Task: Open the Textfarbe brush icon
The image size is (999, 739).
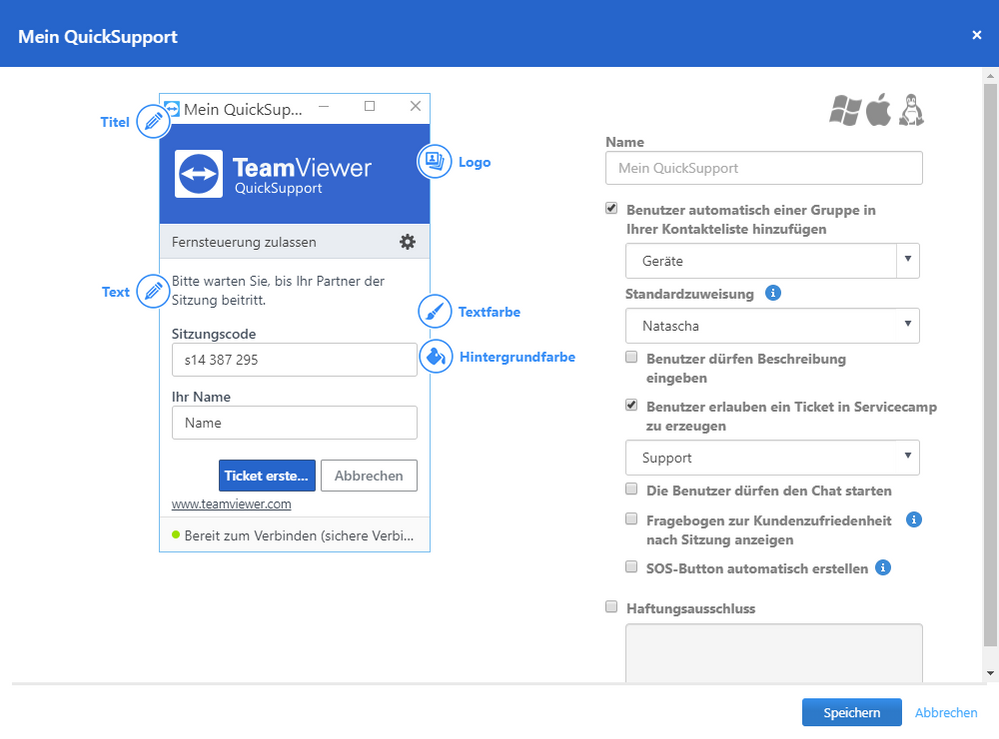Action: pyautogui.click(x=435, y=312)
